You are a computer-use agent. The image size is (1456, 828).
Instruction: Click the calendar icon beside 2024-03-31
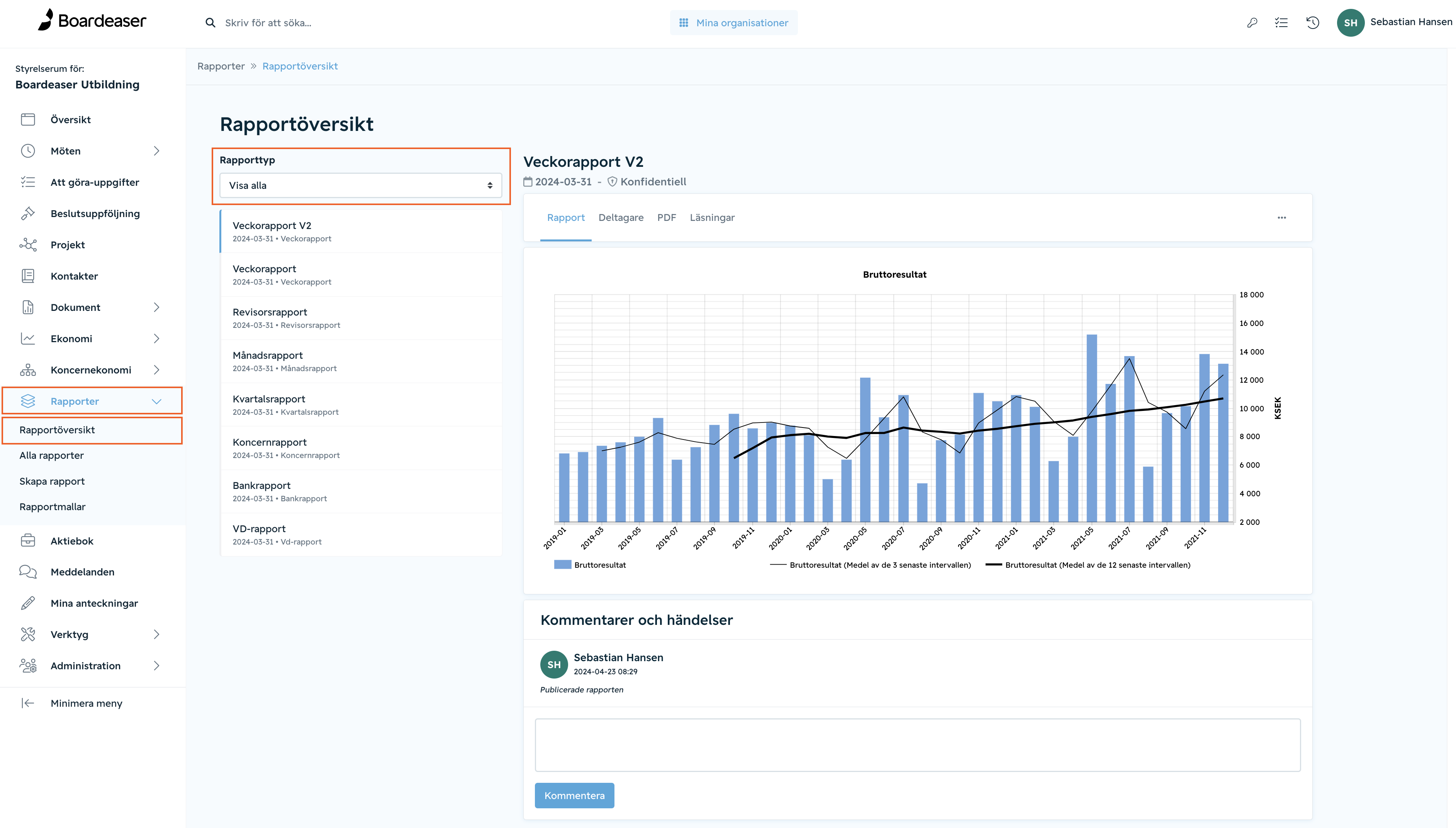528,182
